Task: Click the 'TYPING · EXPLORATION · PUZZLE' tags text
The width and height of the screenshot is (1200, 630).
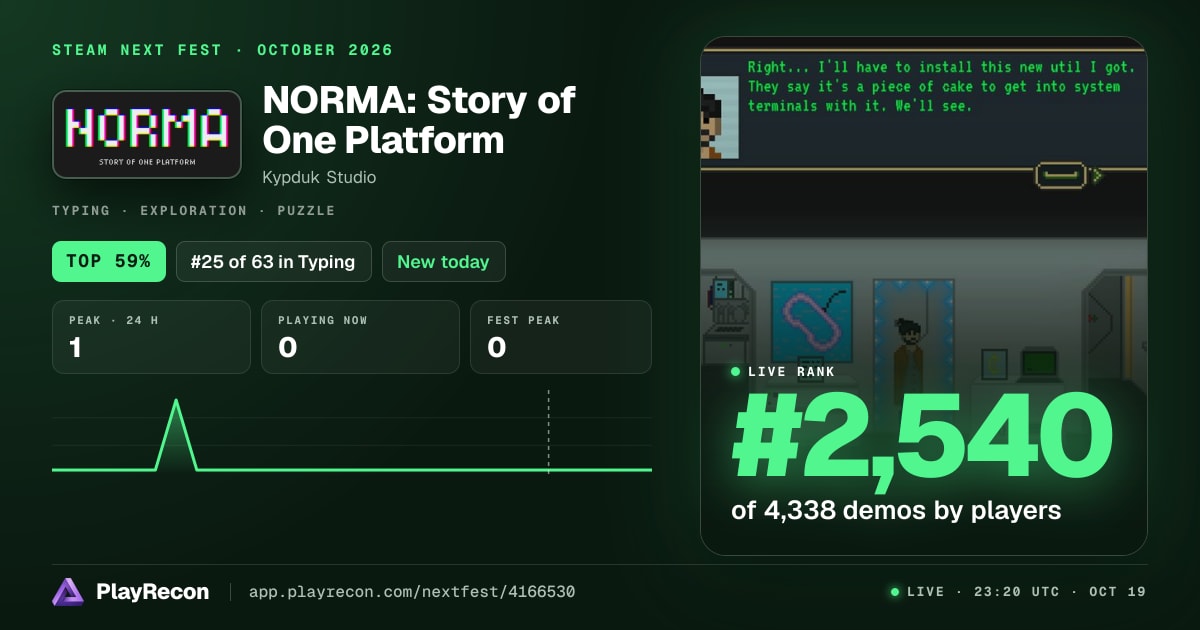Action: tap(194, 211)
